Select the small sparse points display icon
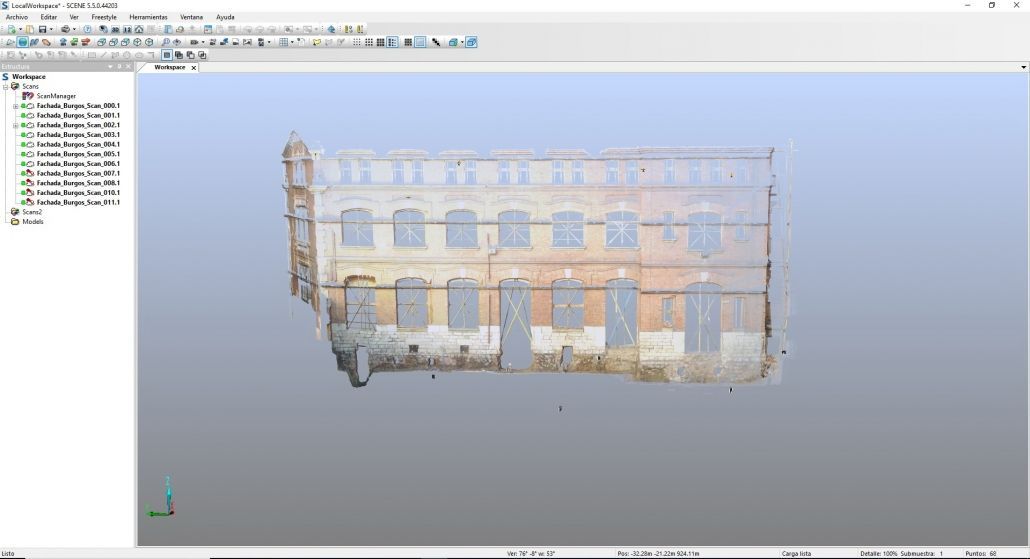1030x559 pixels. pos(357,42)
